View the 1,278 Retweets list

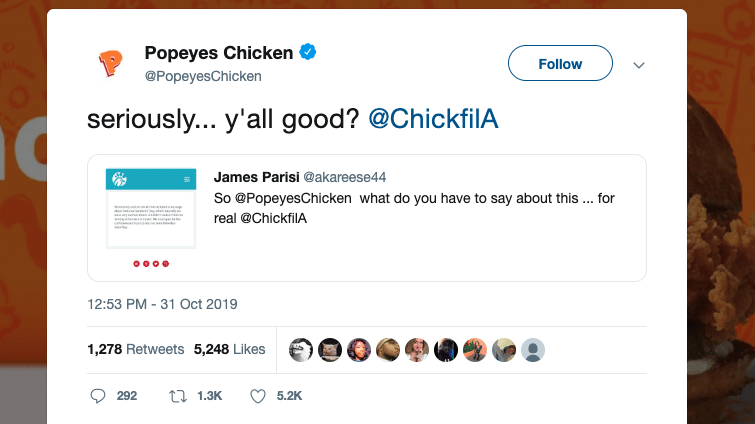pos(136,349)
